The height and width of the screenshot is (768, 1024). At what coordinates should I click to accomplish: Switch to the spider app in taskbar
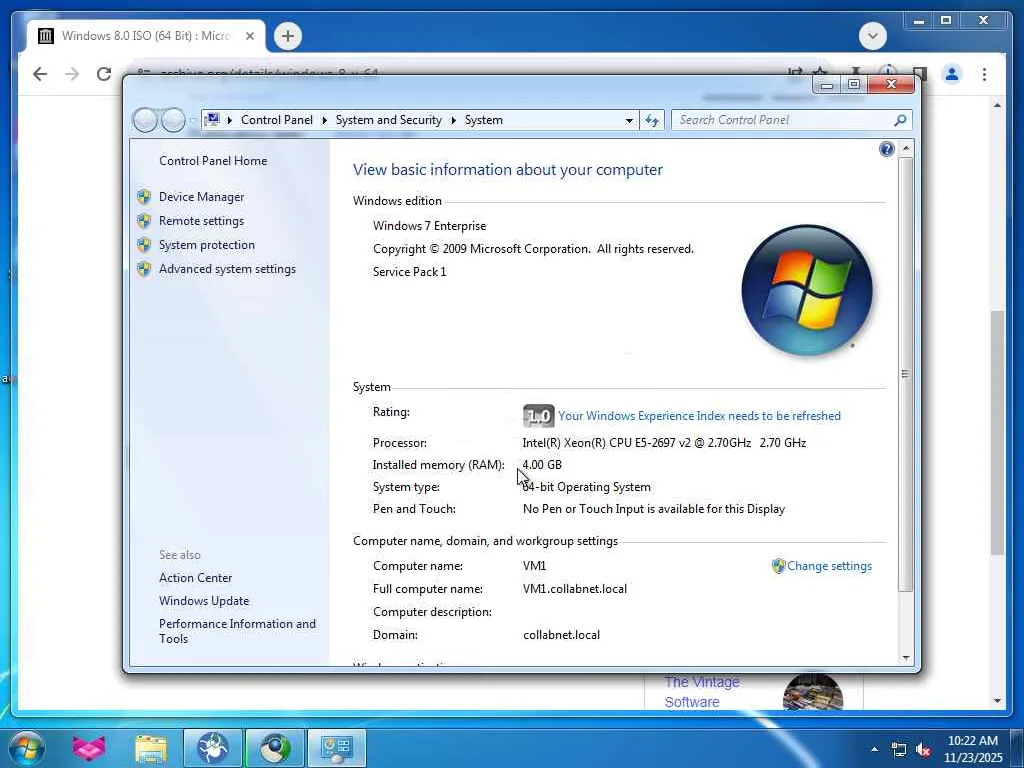coord(213,748)
